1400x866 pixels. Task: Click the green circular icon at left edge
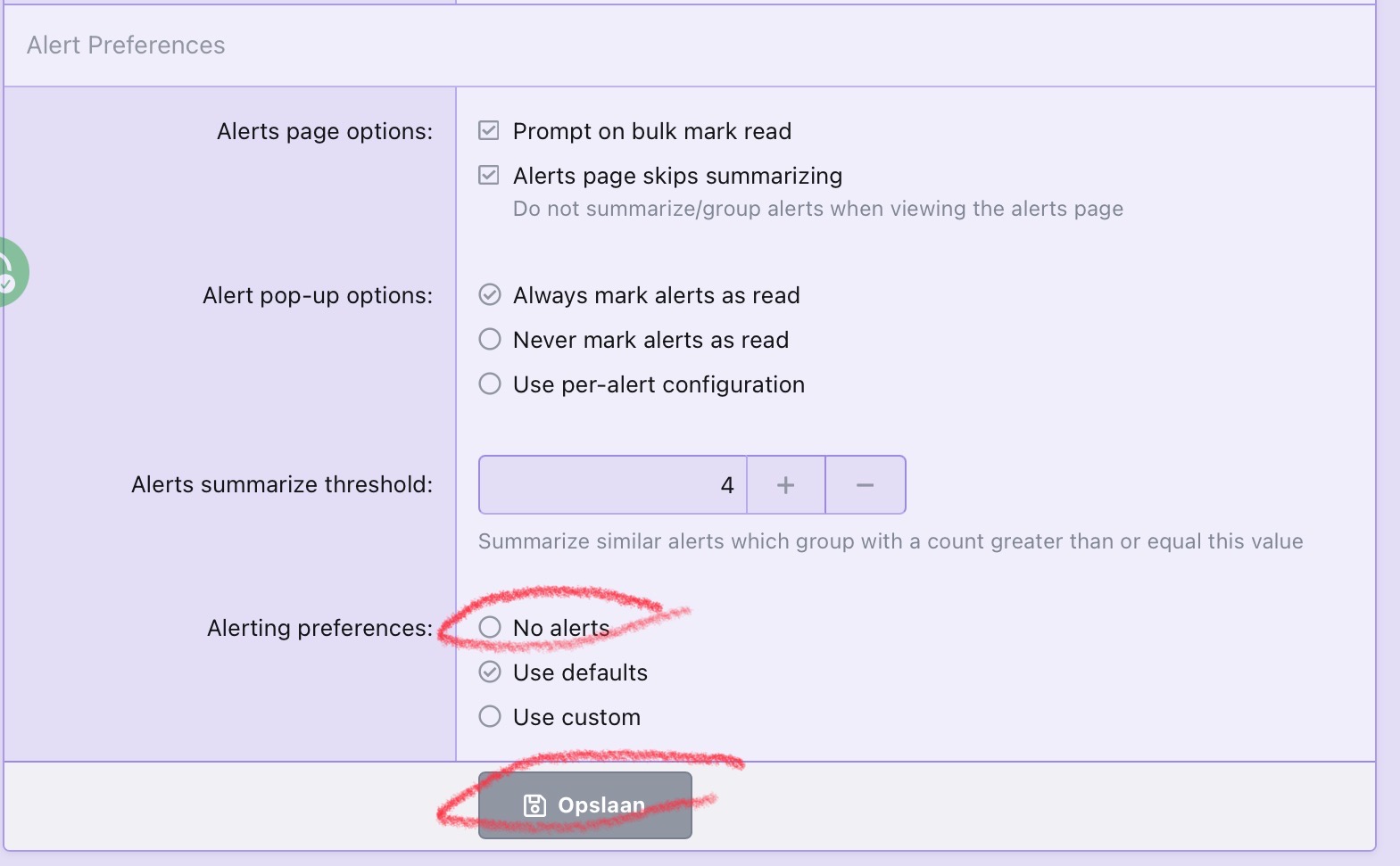click(x=11, y=272)
